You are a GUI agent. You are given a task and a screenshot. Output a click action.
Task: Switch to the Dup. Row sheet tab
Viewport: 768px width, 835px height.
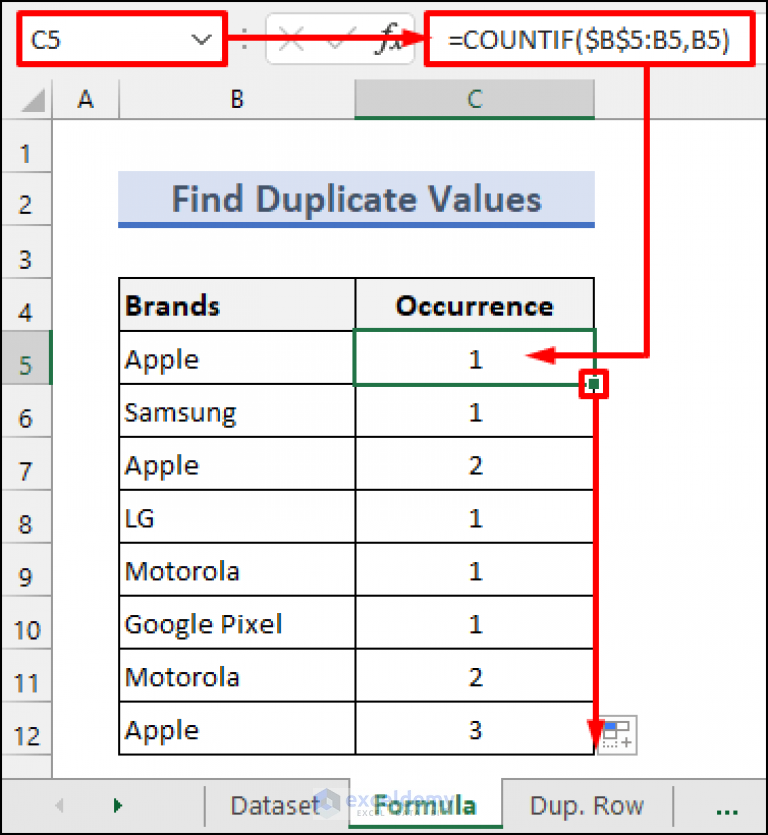pyautogui.click(x=587, y=805)
